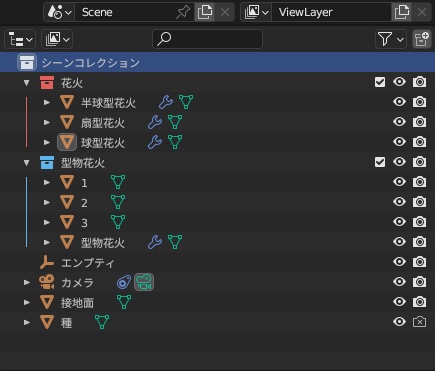Collapse the 花火 collection
The height and width of the screenshot is (371, 435).
coord(26,82)
